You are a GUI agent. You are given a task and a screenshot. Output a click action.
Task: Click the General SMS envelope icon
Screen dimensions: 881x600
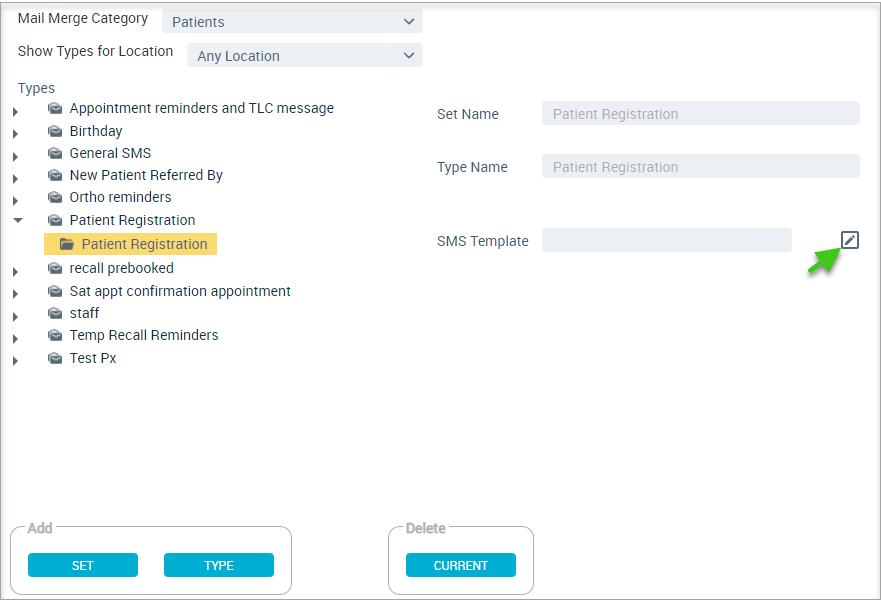pos(55,153)
